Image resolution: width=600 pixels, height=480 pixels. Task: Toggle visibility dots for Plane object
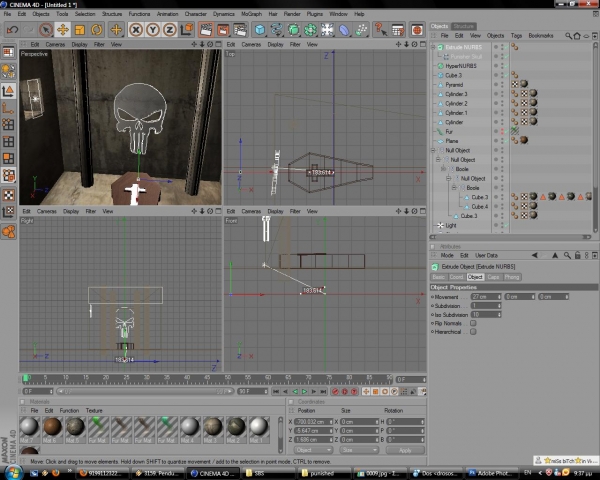[x=502, y=141]
